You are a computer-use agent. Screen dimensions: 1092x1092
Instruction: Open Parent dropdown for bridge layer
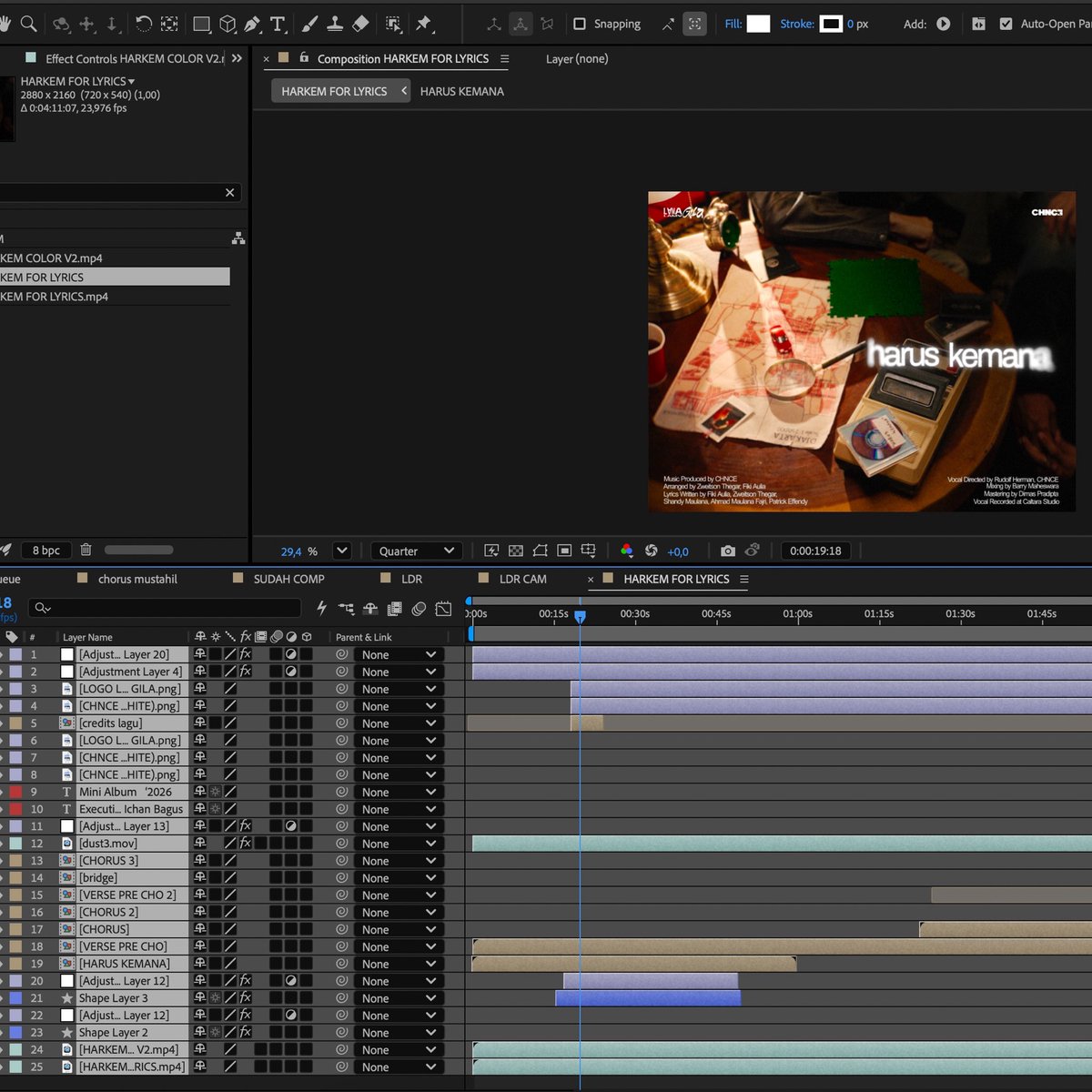(x=399, y=878)
